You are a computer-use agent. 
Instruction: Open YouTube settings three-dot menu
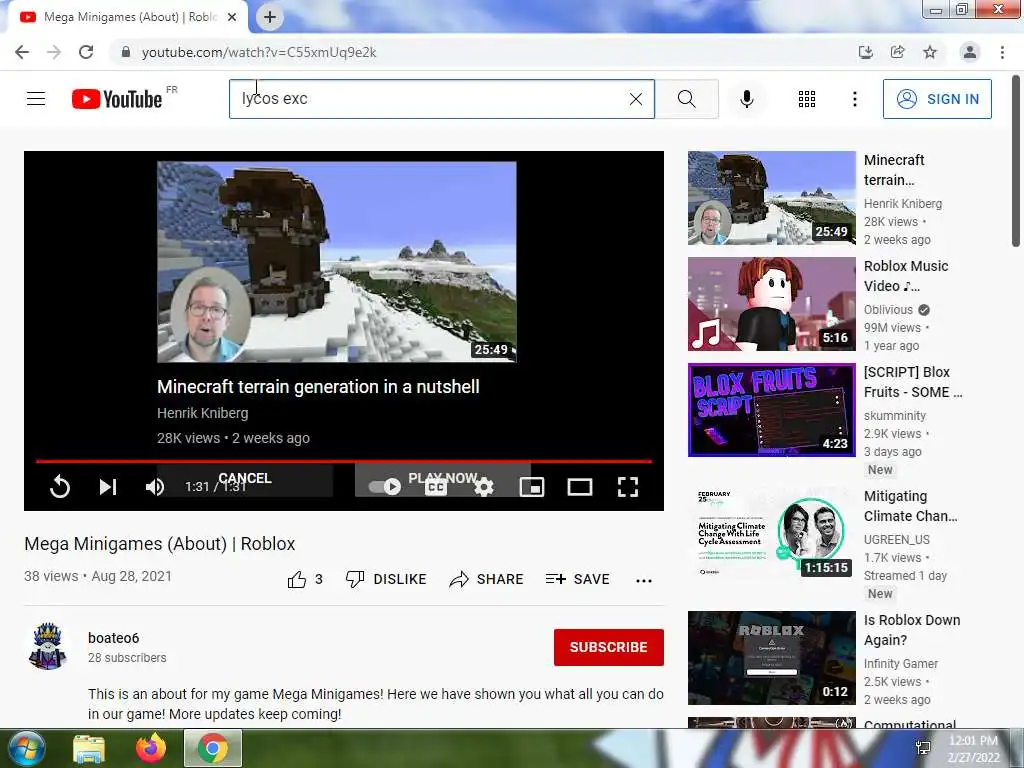click(x=854, y=99)
